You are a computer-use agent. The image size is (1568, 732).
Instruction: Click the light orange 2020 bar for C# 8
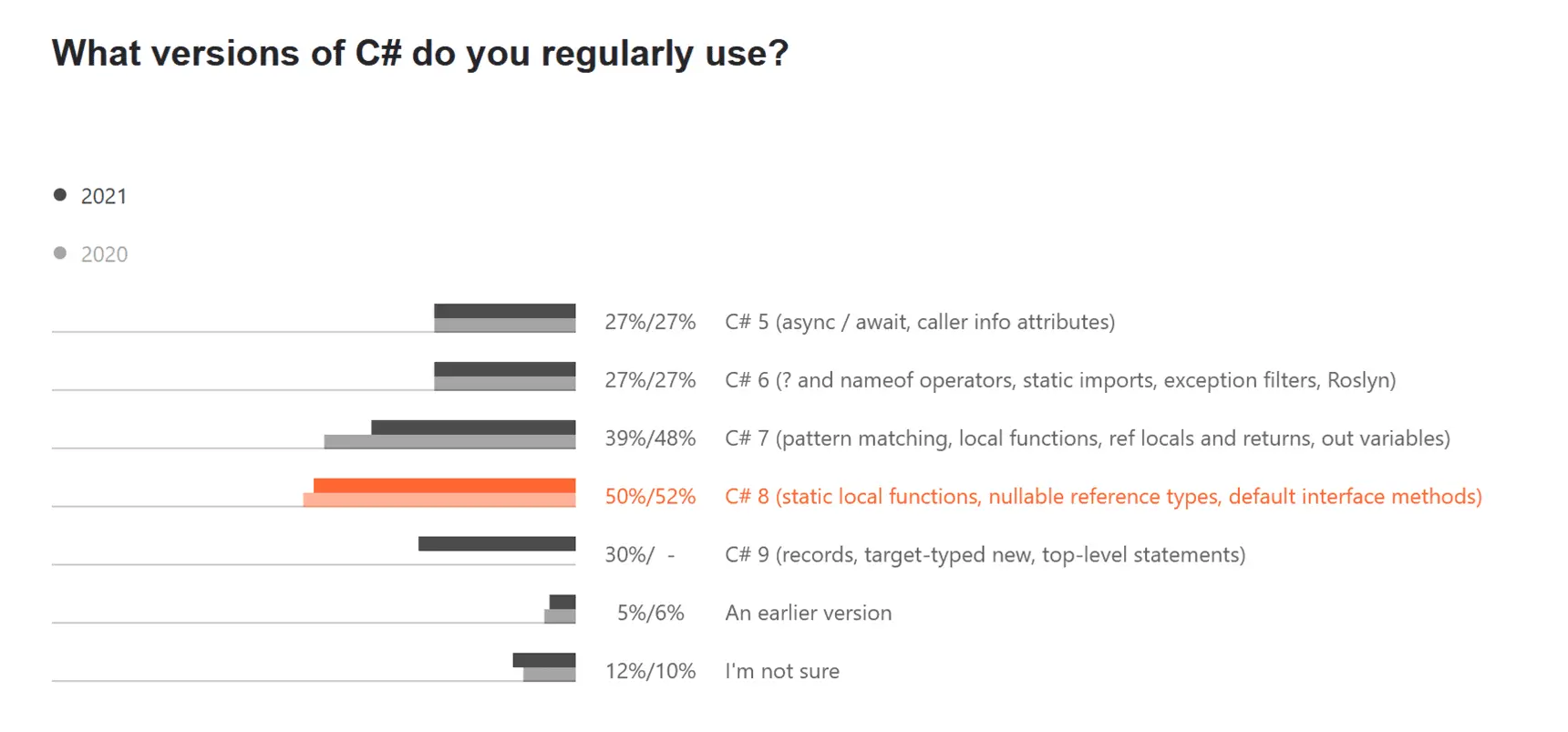click(439, 500)
